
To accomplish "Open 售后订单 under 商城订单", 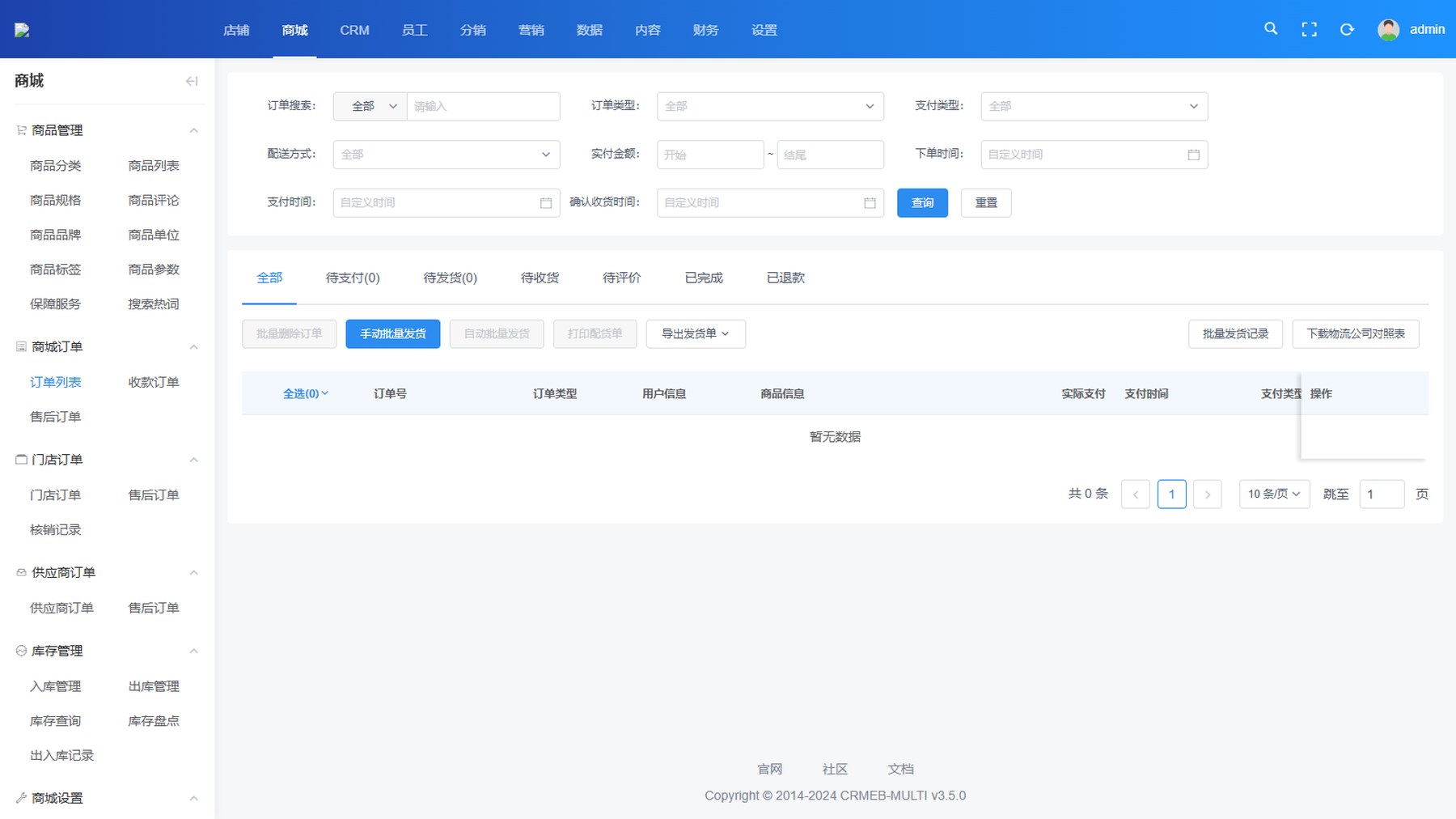I will [x=55, y=417].
